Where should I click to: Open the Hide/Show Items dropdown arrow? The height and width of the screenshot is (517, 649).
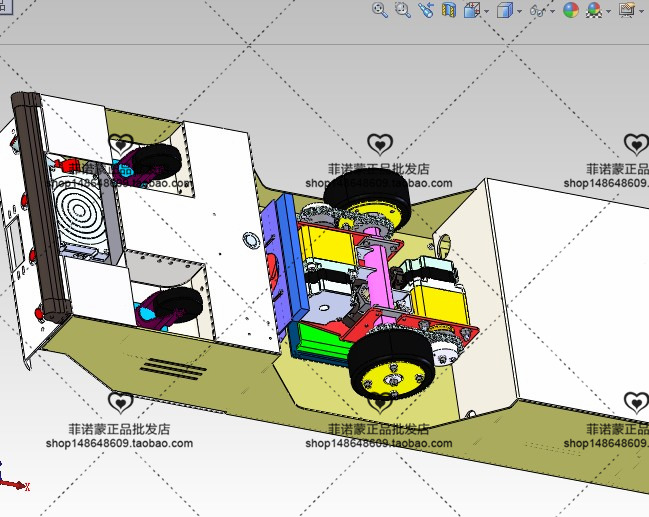(x=553, y=11)
